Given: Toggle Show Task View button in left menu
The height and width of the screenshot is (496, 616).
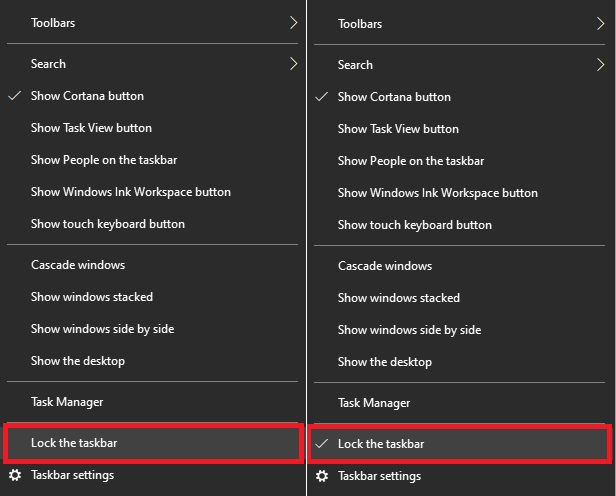Looking at the screenshot, I should (91, 128).
